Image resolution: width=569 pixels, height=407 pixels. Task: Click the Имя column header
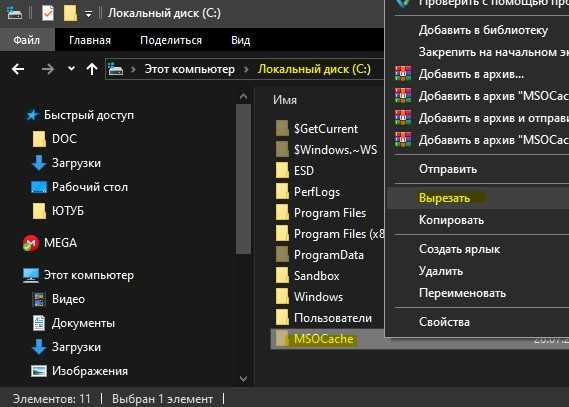(285, 100)
